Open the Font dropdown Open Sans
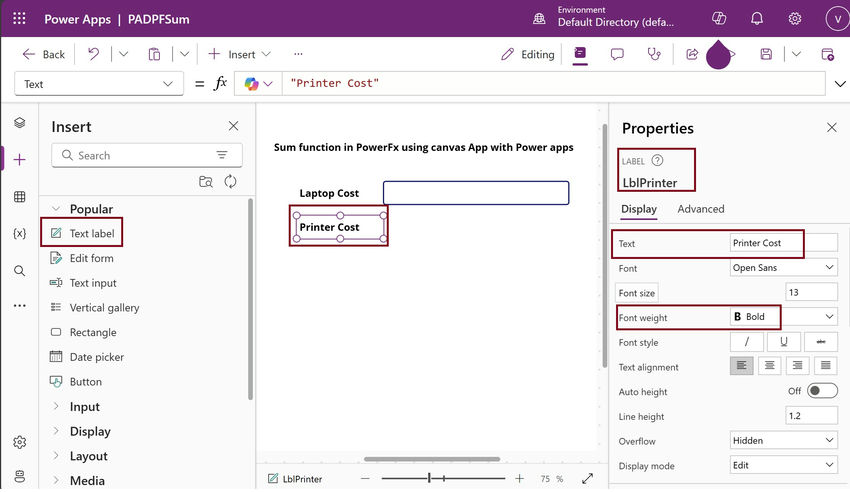Viewport: 850px width, 492px height. click(x=783, y=268)
